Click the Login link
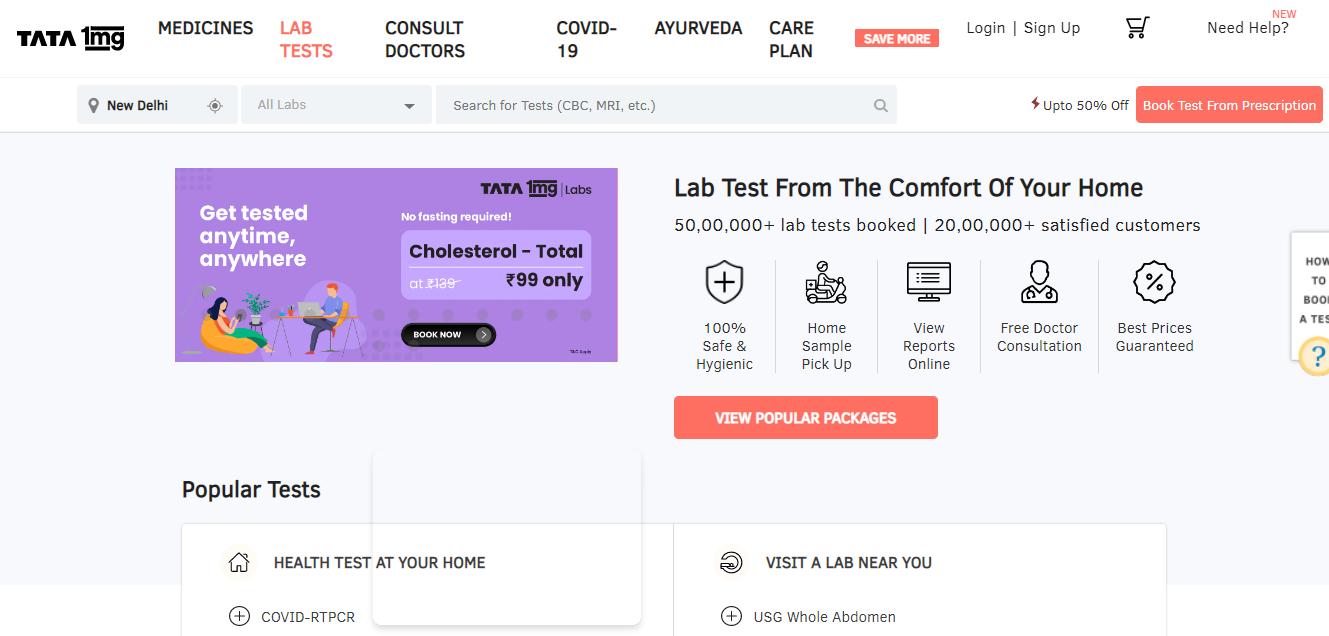The height and width of the screenshot is (636, 1329). [985, 28]
